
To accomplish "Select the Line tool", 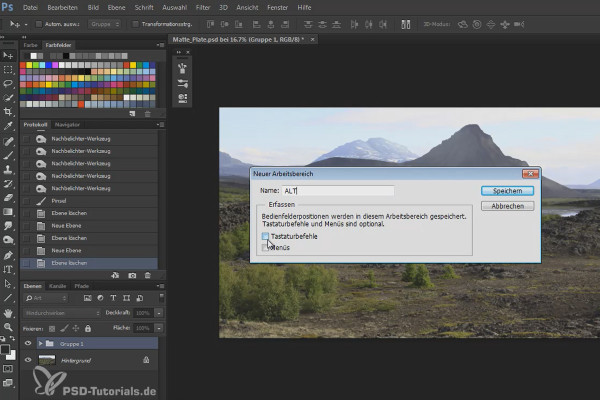I will pyautogui.click(x=8, y=298).
